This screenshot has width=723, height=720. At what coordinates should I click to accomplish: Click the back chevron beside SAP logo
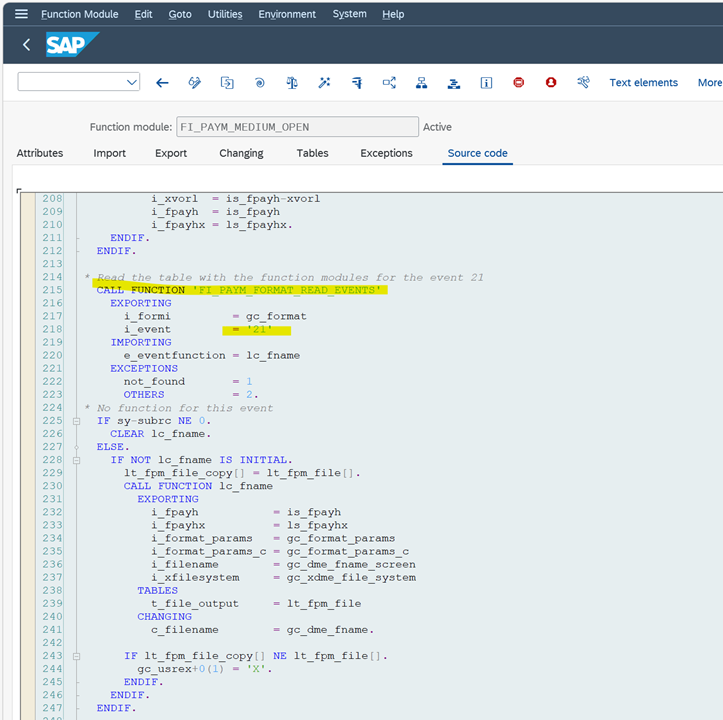click(26, 45)
